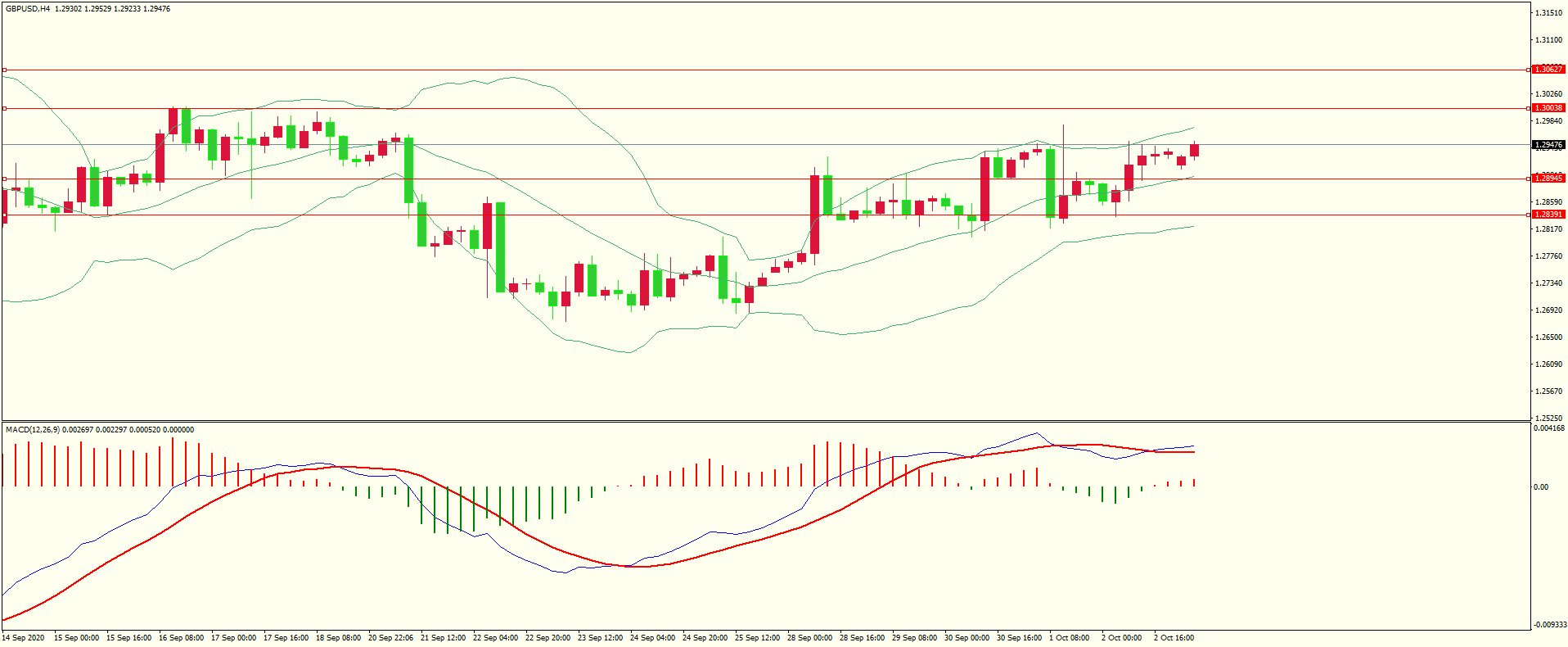This screenshot has height=647, width=1568.
Task: Click the 1.30627 red price level label
Action: [x=1548, y=70]
